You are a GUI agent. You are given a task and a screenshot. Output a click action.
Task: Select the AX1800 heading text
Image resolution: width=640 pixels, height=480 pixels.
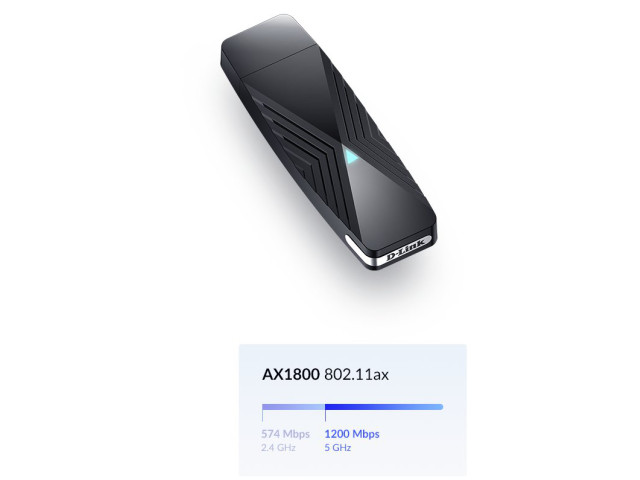pos(291,374)
